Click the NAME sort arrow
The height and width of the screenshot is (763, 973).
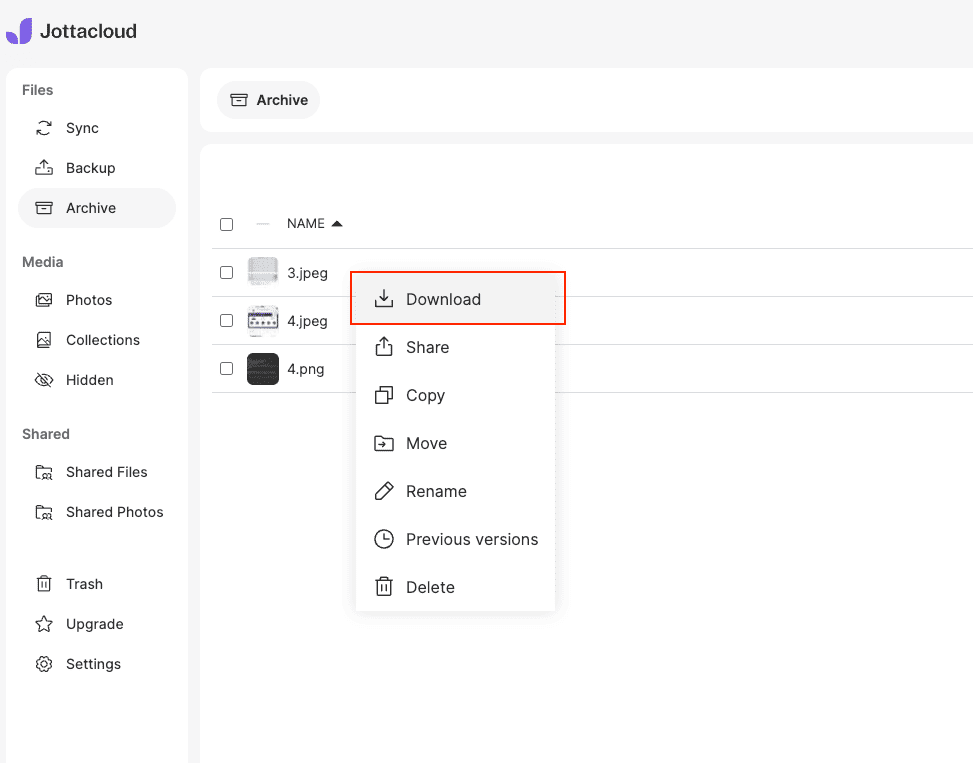[x=339, y=223]
